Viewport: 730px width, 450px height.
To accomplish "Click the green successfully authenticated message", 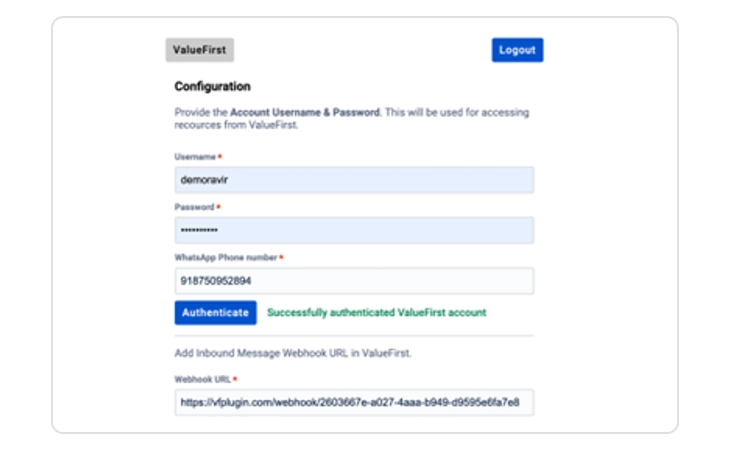I will [376, 313].
